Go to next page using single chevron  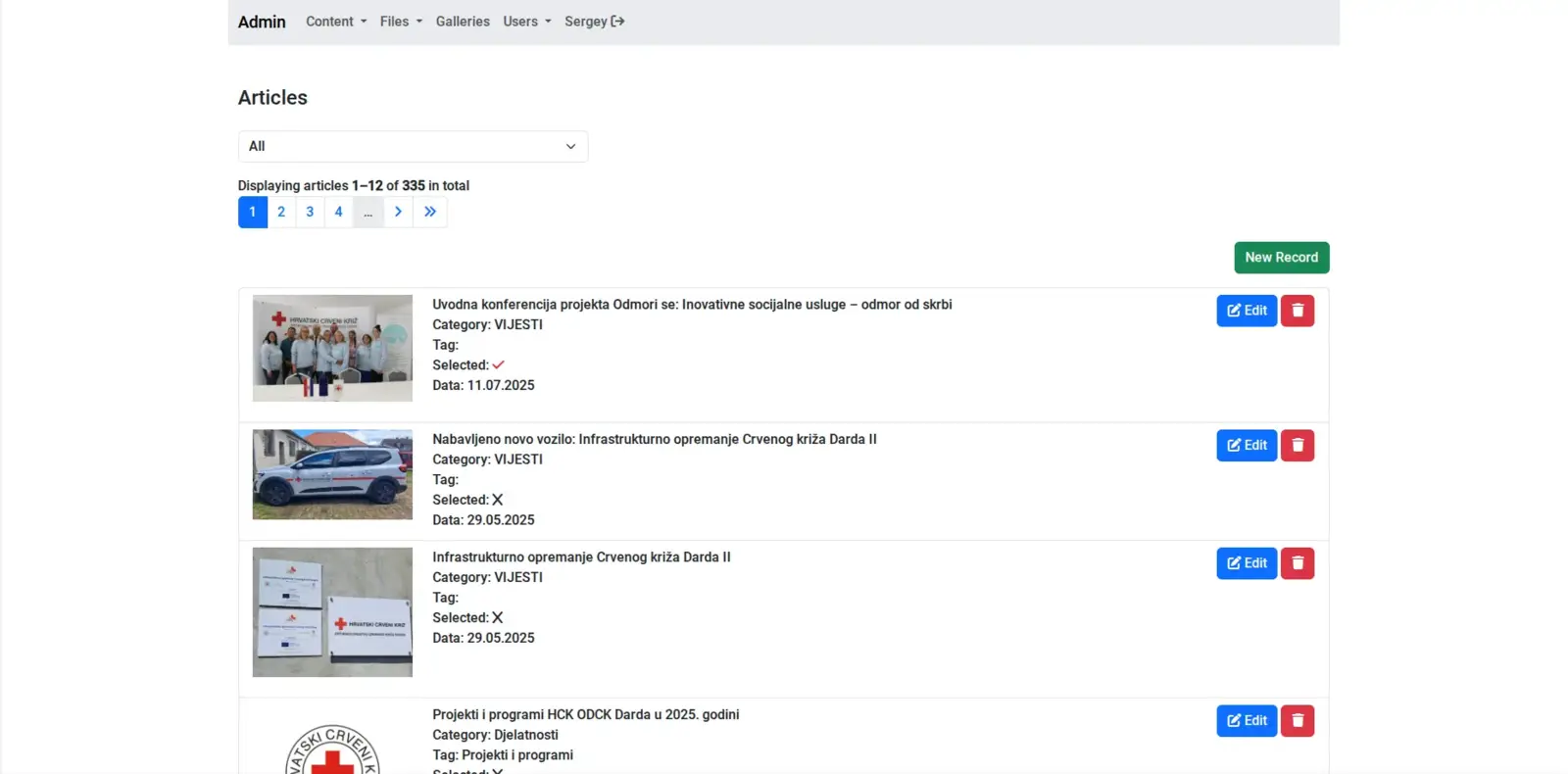pyautogui.click(x=398, y=212)
